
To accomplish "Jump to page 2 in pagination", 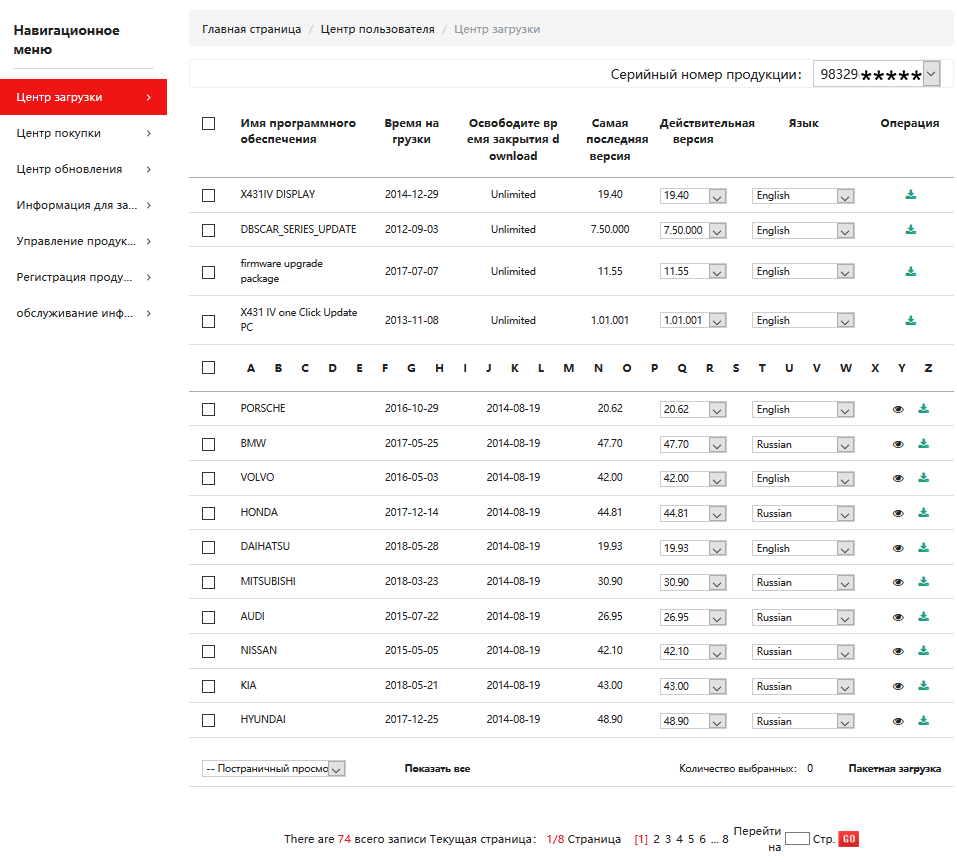I will pyautogui.click(x=656, y=839).
